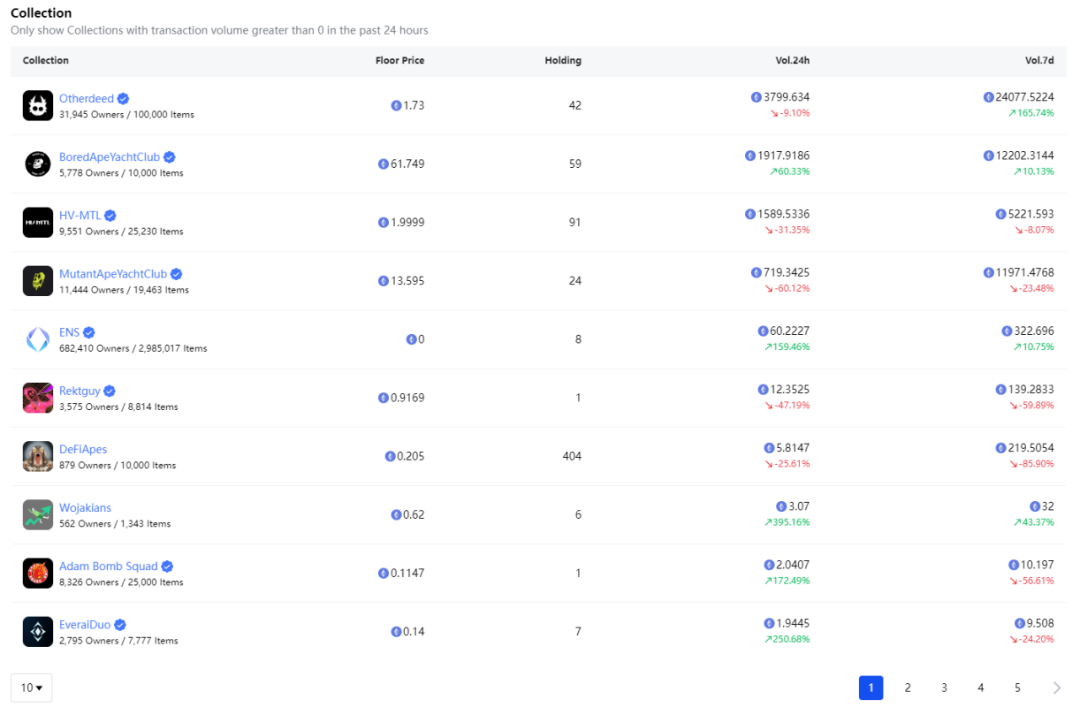
Task: Sort by the Vol.24h column header
Action: [x=792, y=61]
